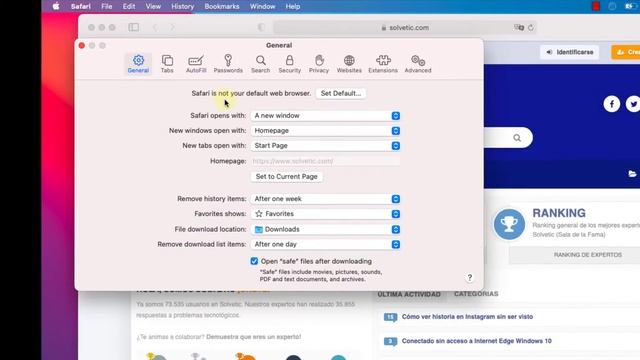The image size is (640, 360).
Task: Close the General preferences window
Action: 82,45
